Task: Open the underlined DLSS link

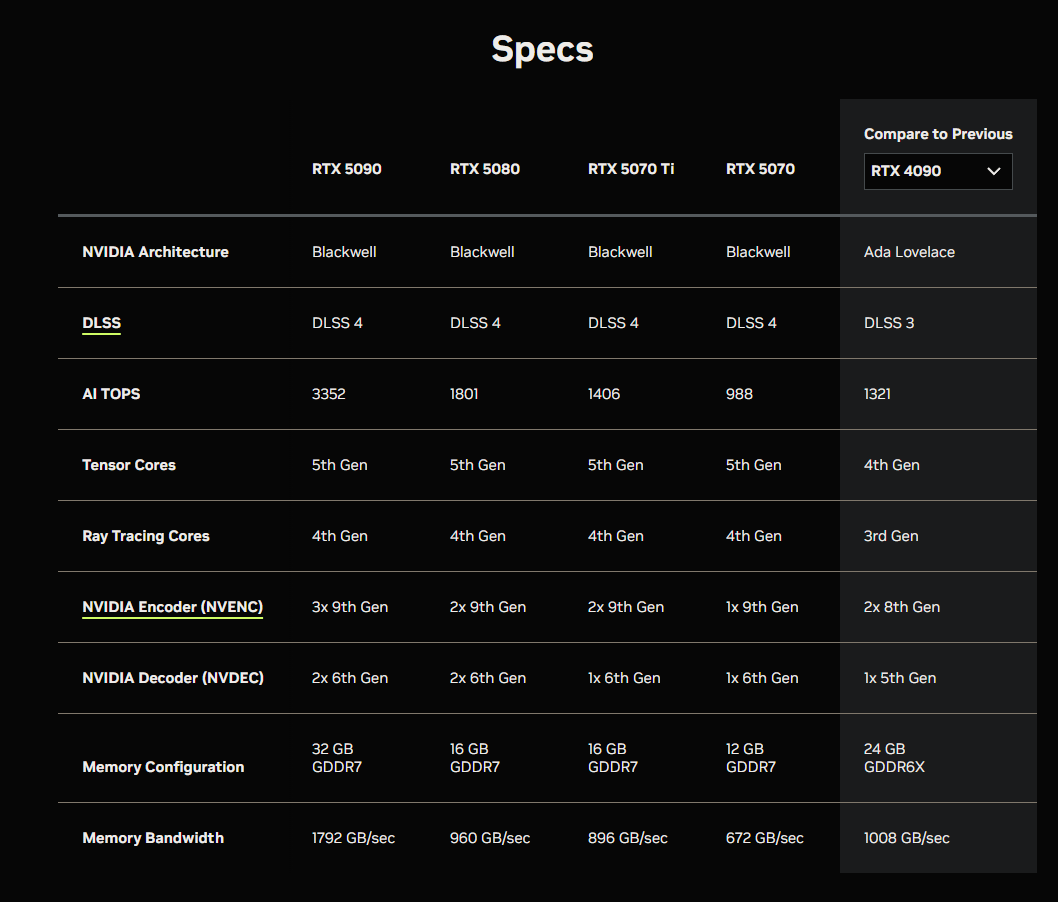Action: coord(101,323)
